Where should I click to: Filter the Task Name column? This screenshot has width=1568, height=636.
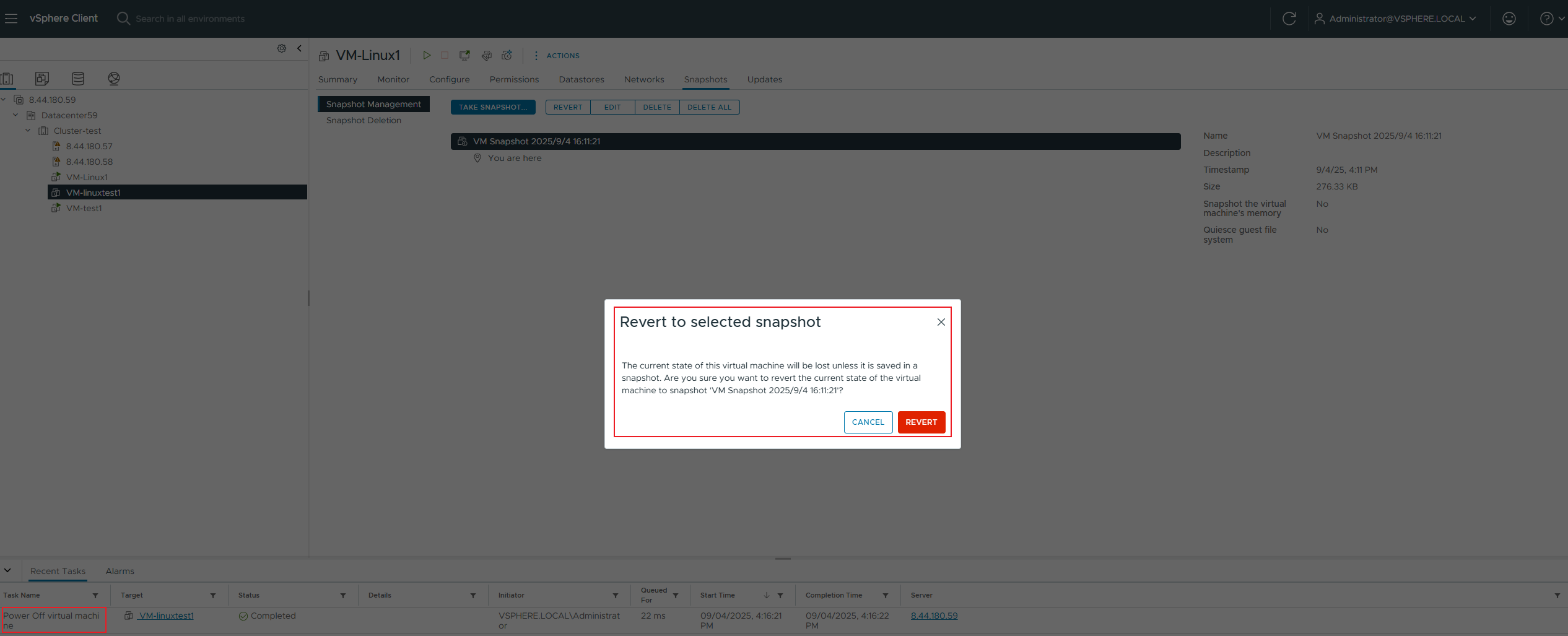tap(95, 596)
